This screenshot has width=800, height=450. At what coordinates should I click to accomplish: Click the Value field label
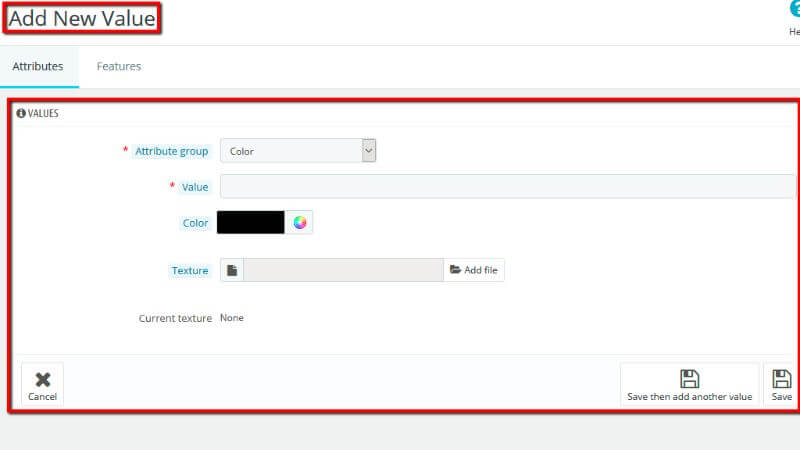195,187
